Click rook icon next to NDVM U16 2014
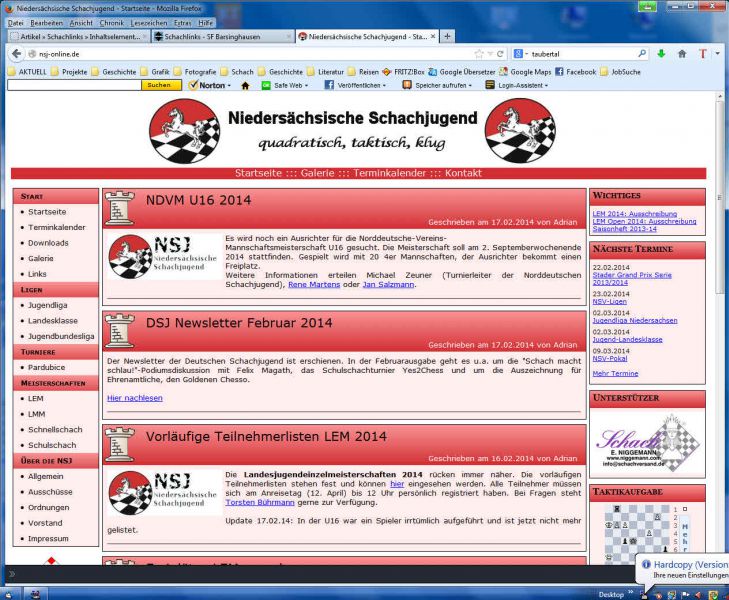Image resolution: width=729 pixels, height=600 pixels. [119, 208]
